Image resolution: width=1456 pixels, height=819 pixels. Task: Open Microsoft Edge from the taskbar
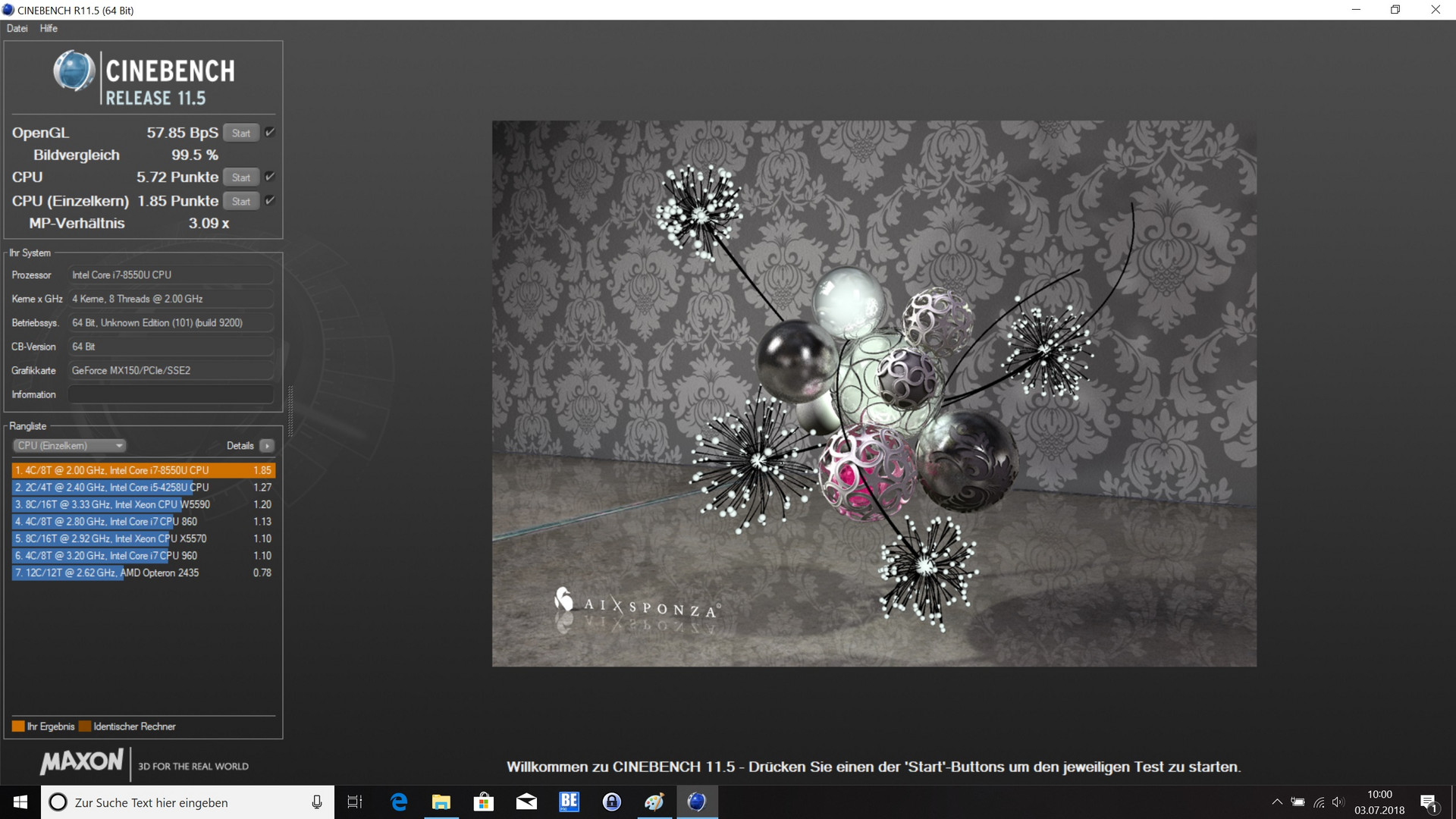399,802
